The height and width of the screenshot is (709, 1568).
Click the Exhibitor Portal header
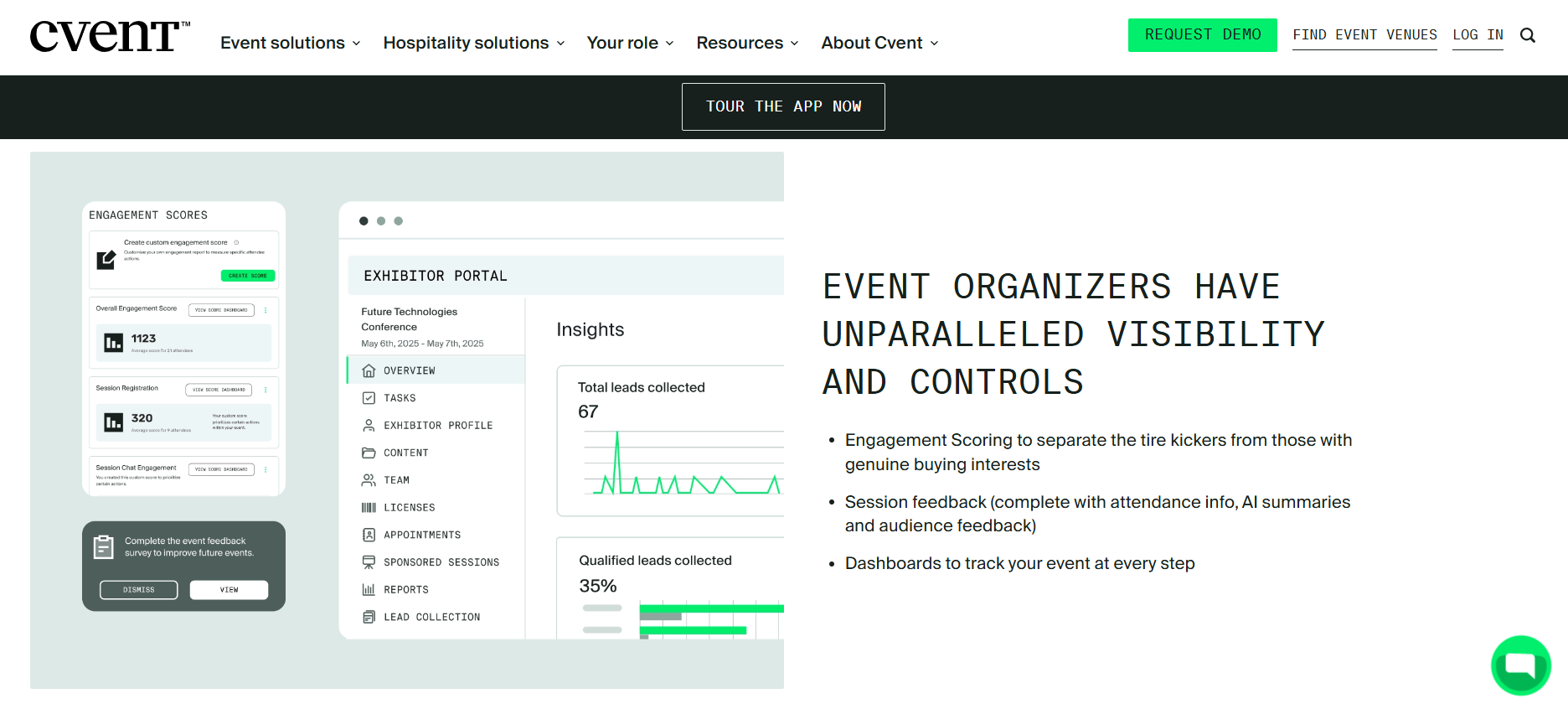click(x=436, y=276)
